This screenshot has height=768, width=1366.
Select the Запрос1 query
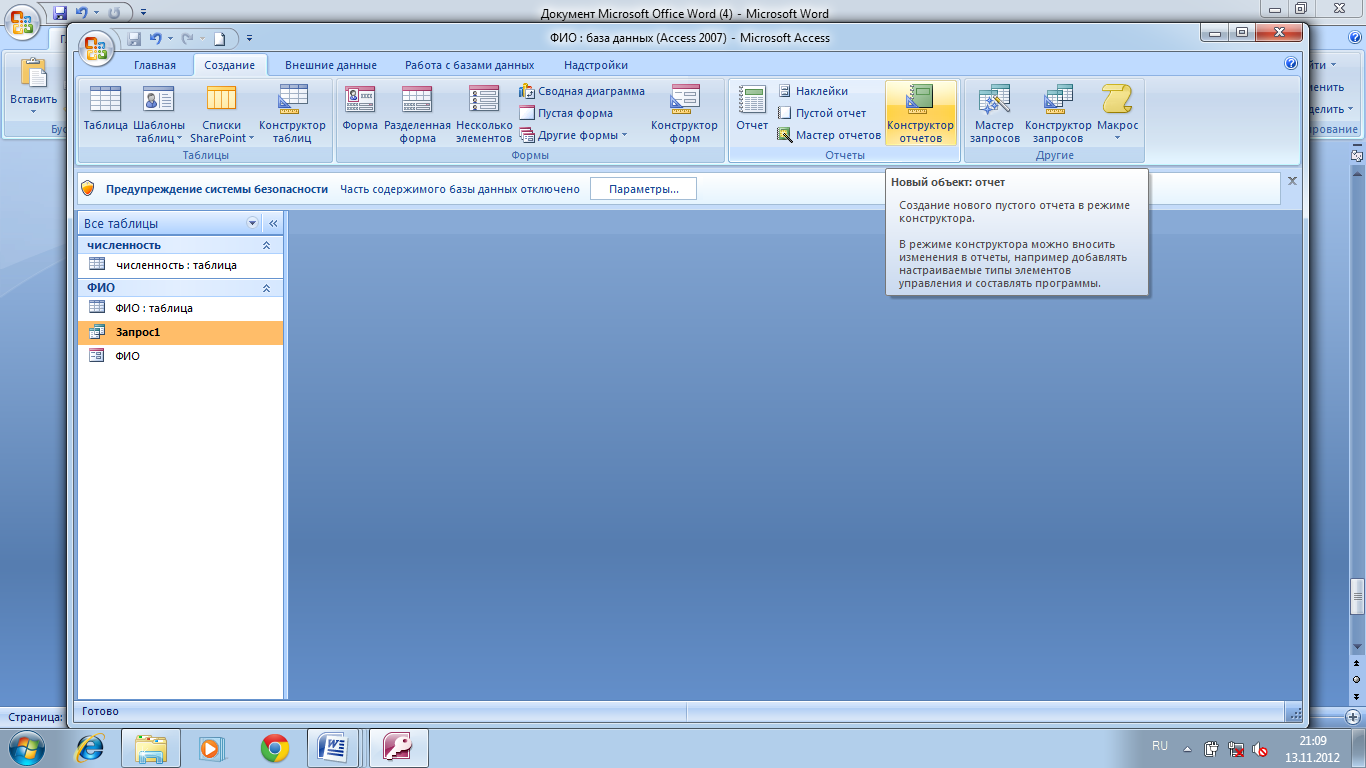coord(180,332)
